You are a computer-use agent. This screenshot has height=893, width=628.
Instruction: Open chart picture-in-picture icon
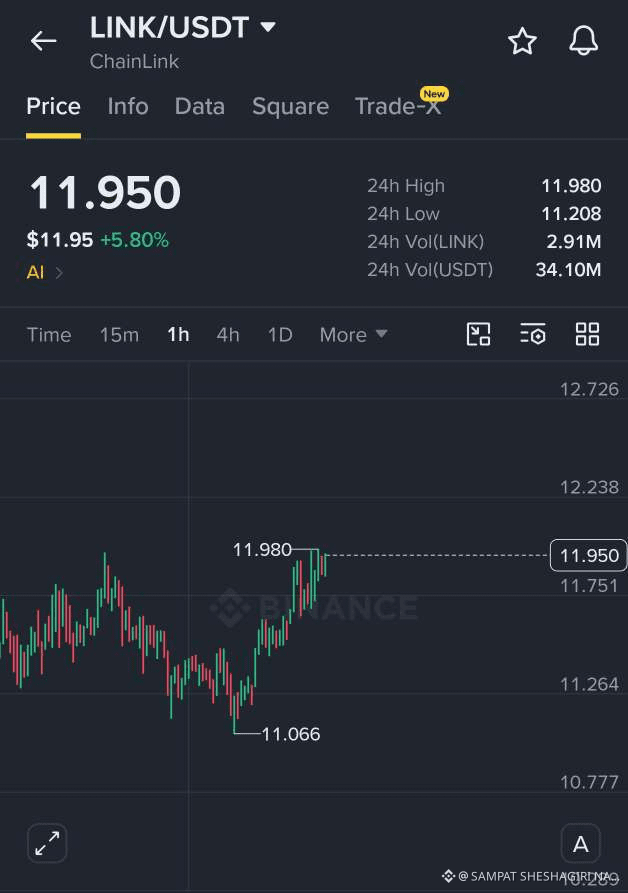tap(478, 334)
